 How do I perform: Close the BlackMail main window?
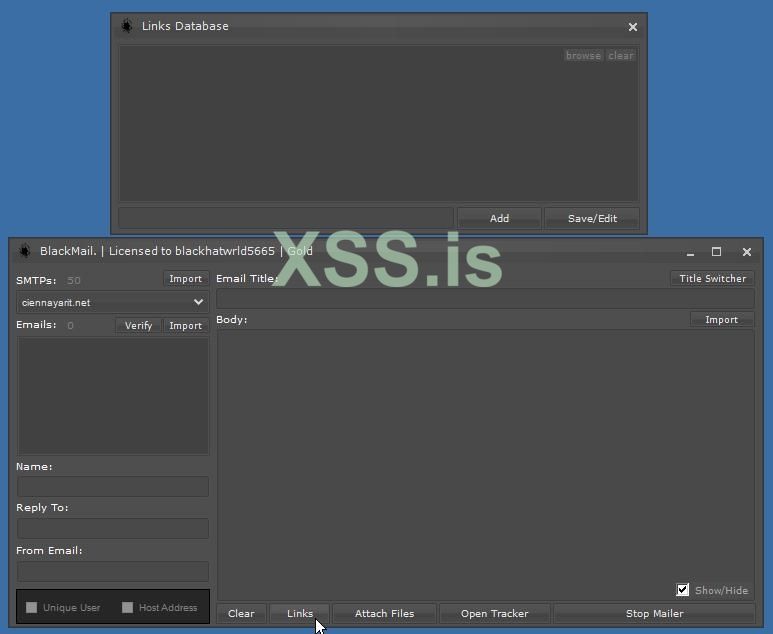(747, 252)
